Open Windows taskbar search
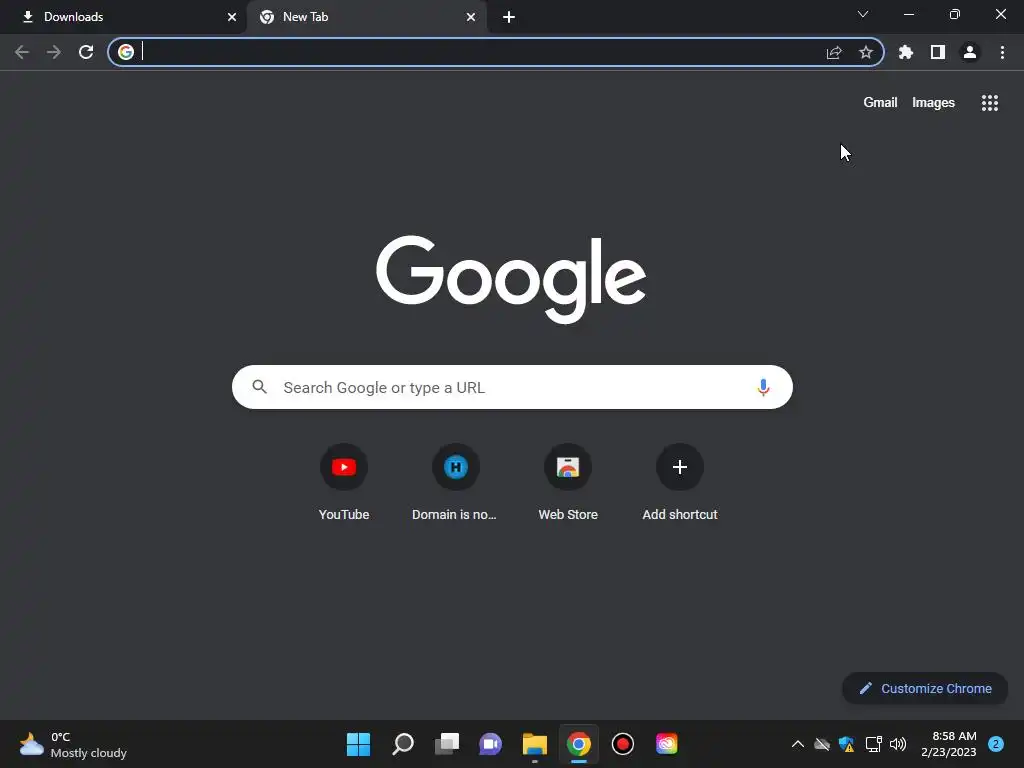The width and height of the screenshot is (1024, 768). pyautogui.click(x=403, y=744)
